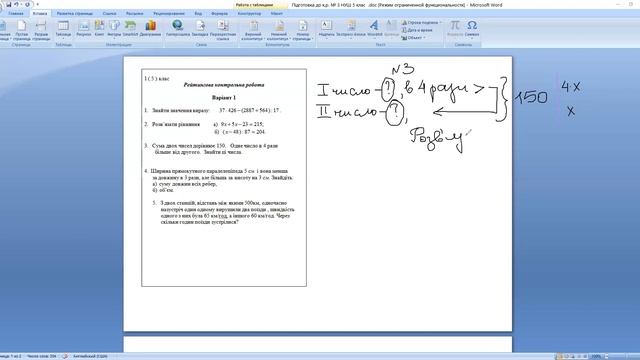Screen dimensions: 640x360
Task: Open the Верхний колонтитул header dropdown
Action: point(253,30)
